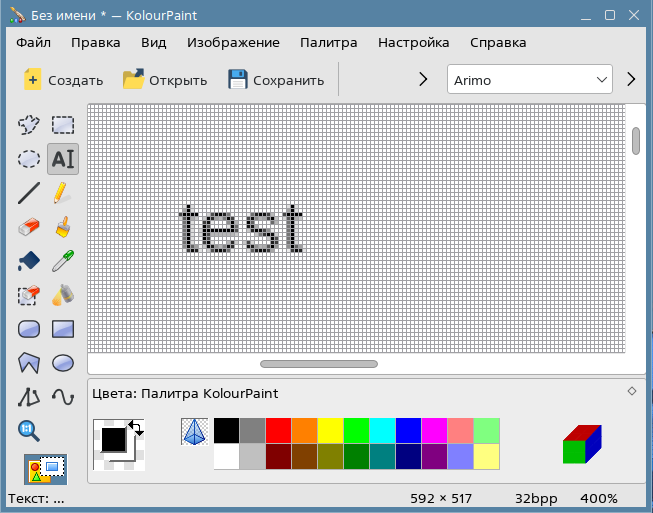
Task: Expand the main toolbar overflow chevron
Action: pyautogui.click(x=422, y=80)
